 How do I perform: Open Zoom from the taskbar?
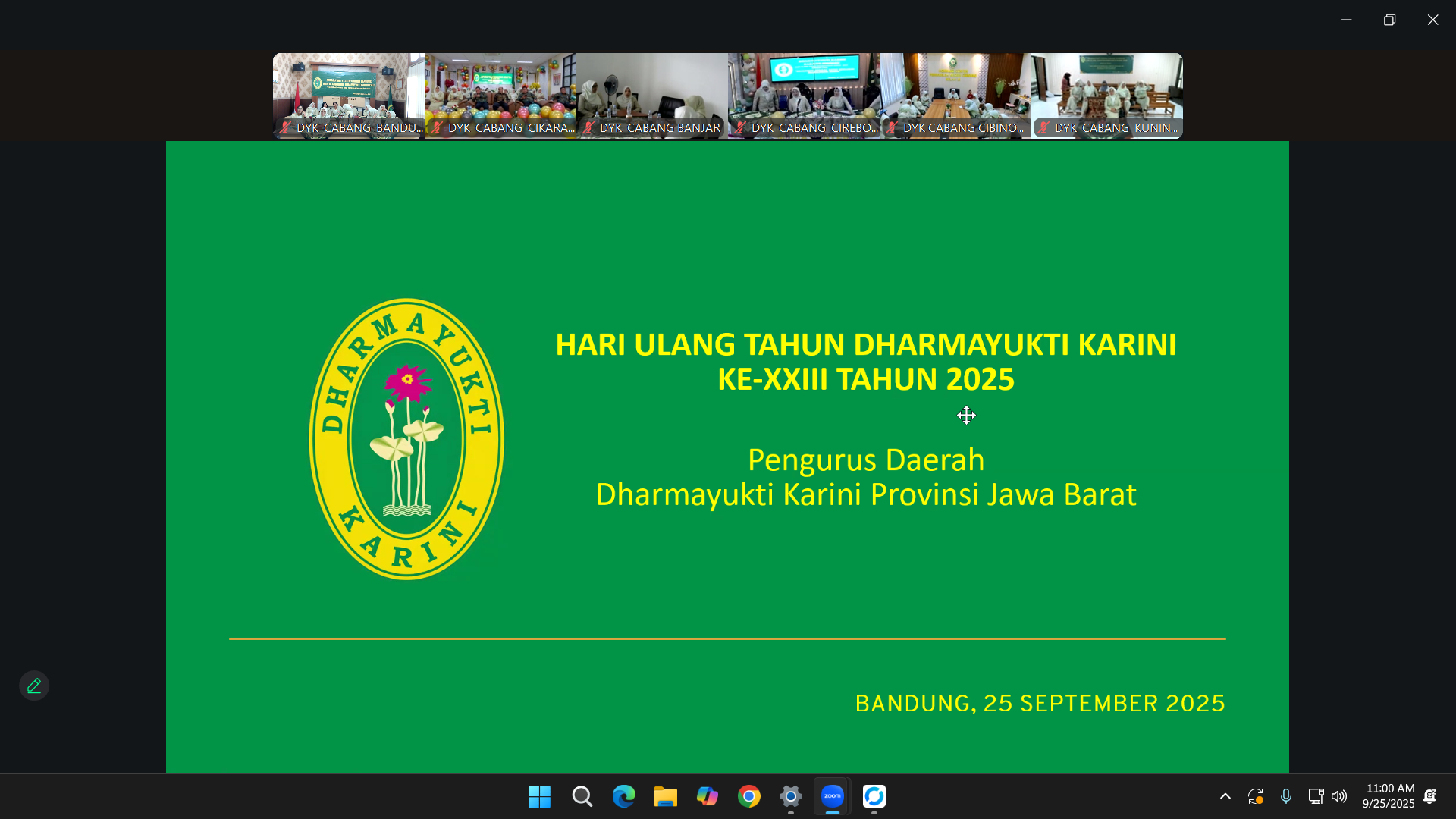pos(832,796)
